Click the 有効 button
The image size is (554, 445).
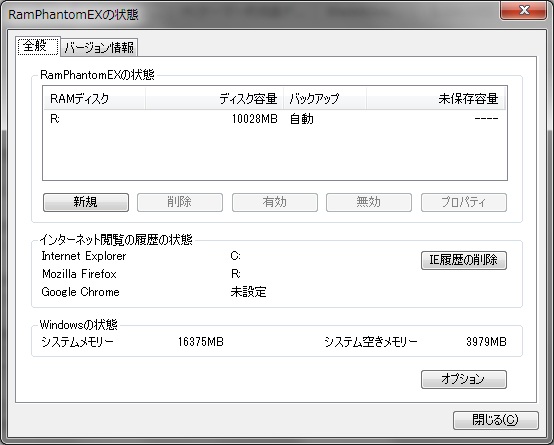tap(275, 202)
